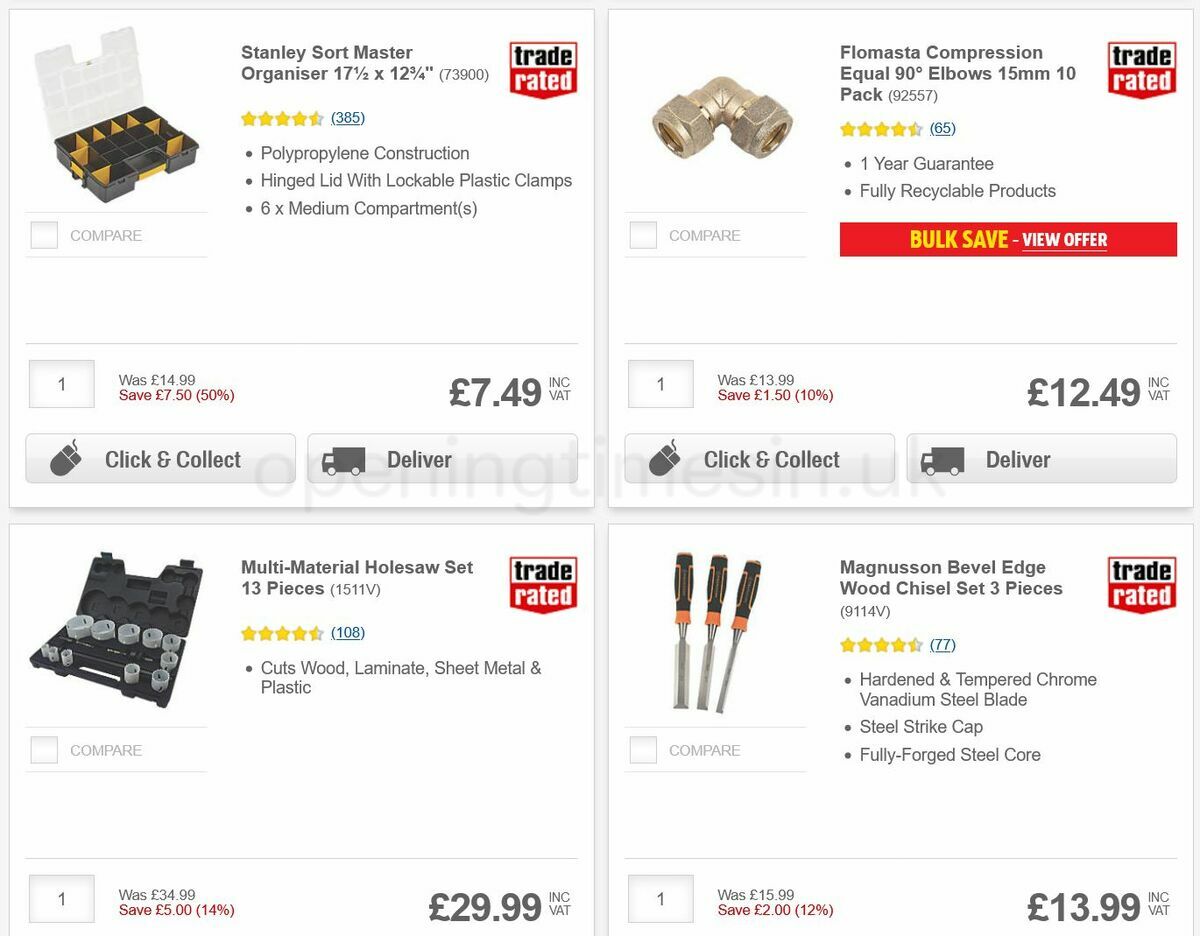Viewport: 1200px width, 936px height.
Task: Click the star rating on the Magnusson chisel set
Action: 881,645
